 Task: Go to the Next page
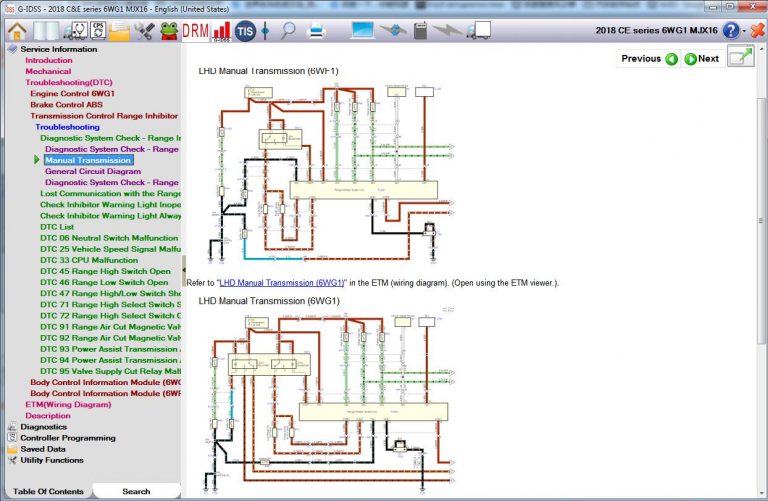(x=701, y=58)
